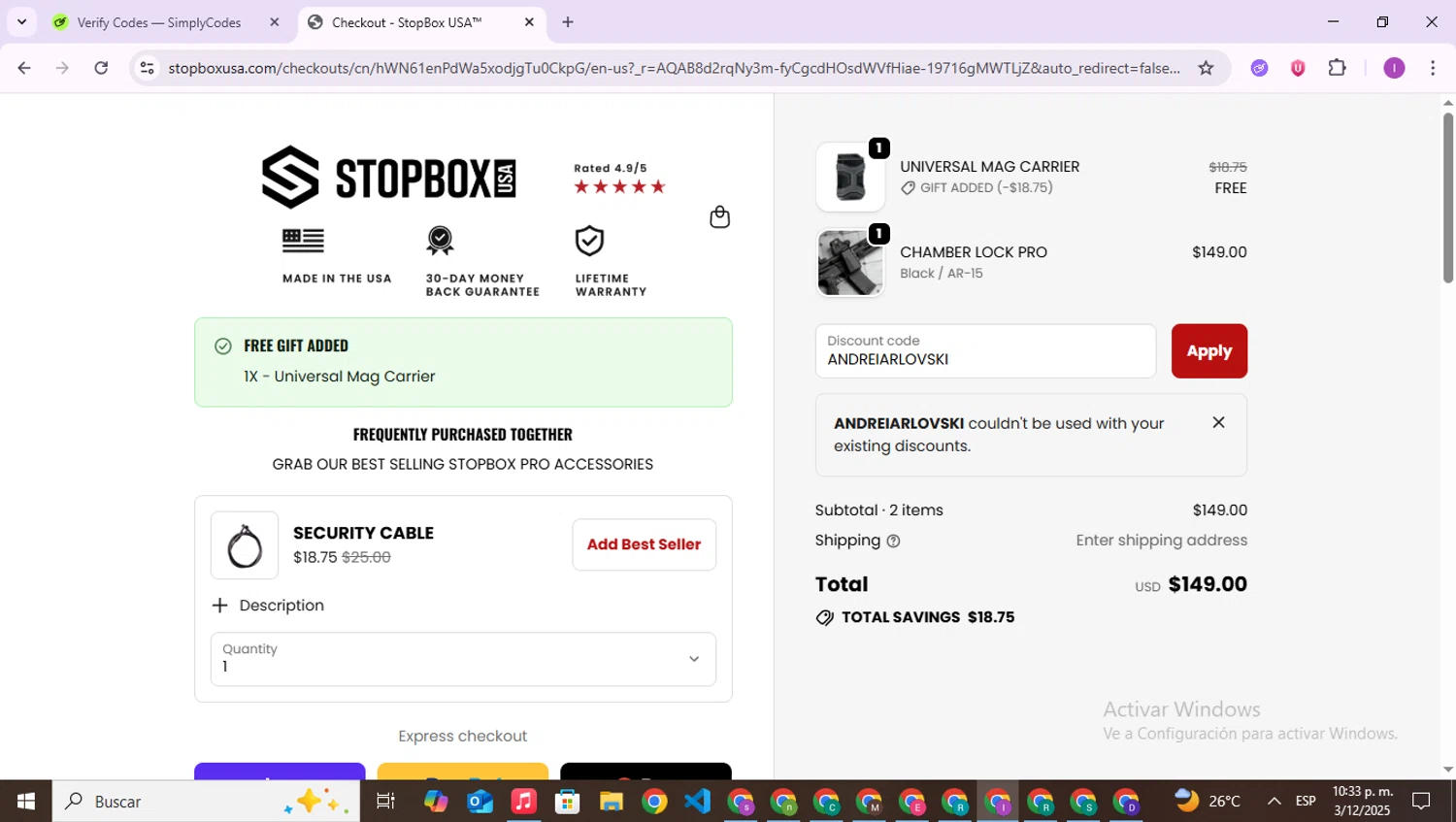Open Chrome three-dot menu

pyautogui.click(x=1433, y=68)
